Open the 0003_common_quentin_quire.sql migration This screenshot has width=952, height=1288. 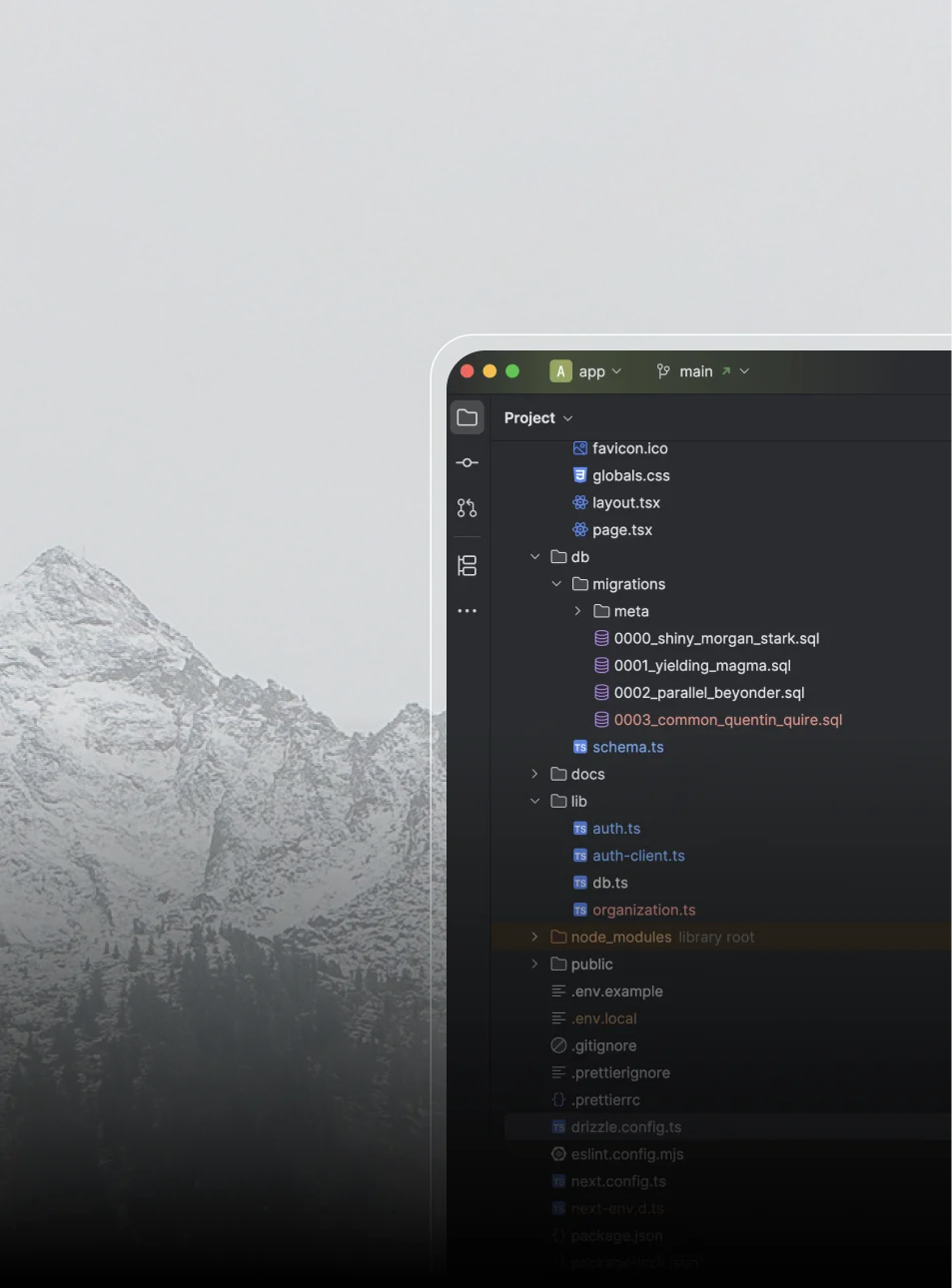tap(727, 720)
